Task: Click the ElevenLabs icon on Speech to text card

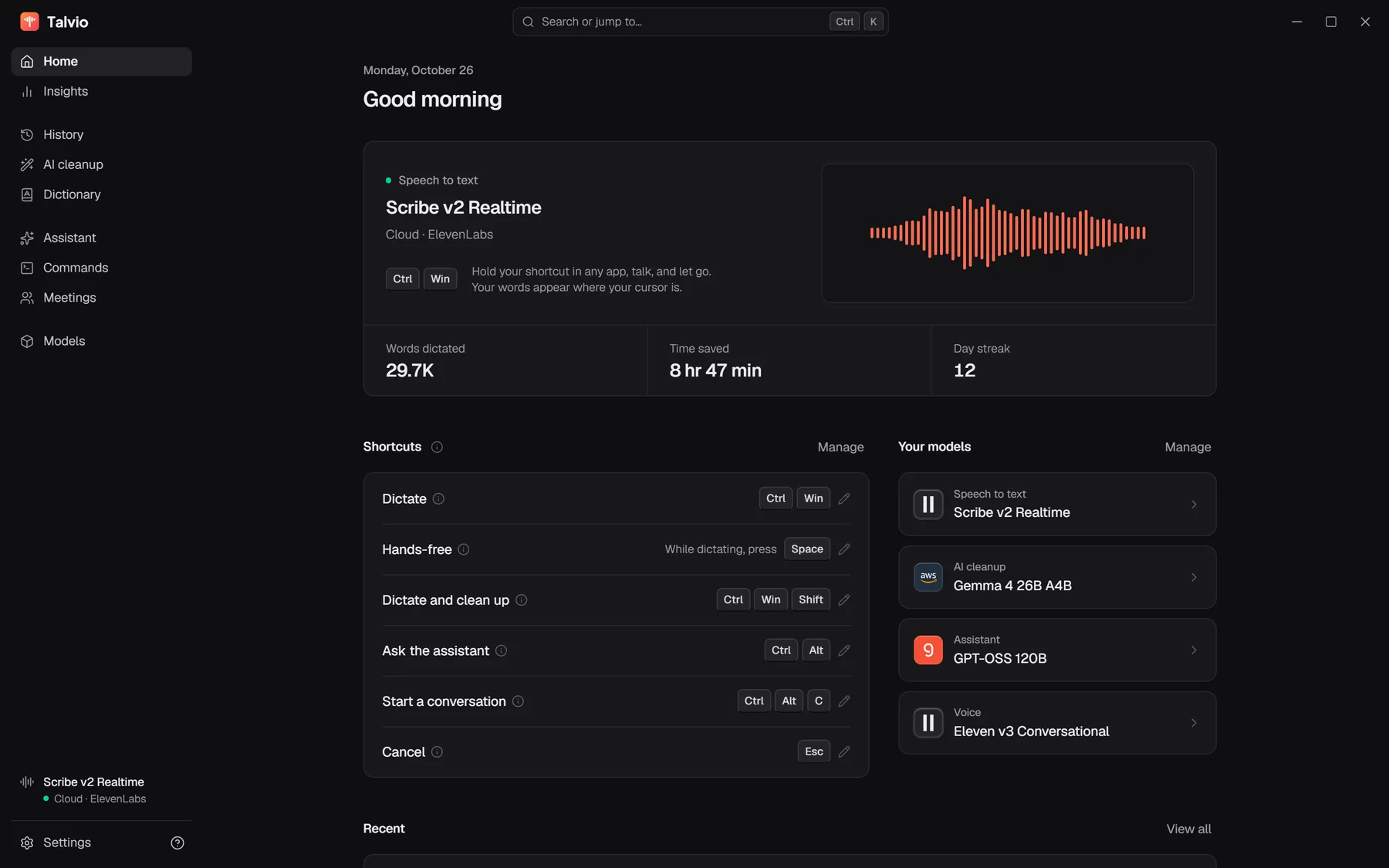Action: tap(928, 505)
